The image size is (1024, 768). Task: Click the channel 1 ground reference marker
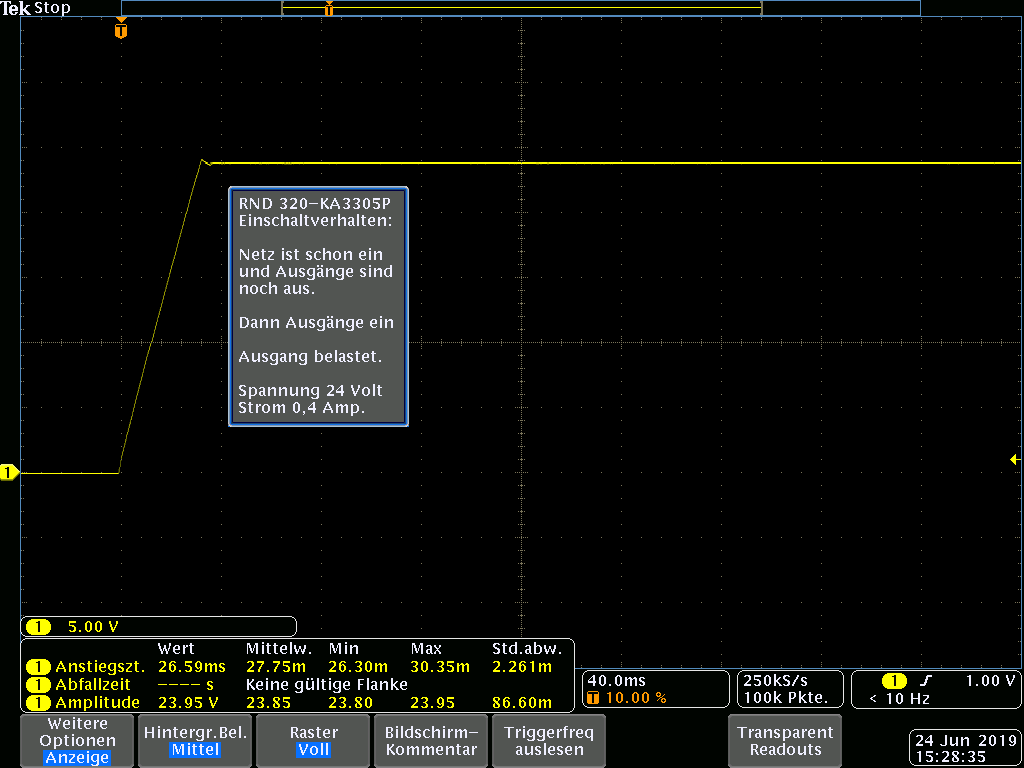(x=9, y=472)
